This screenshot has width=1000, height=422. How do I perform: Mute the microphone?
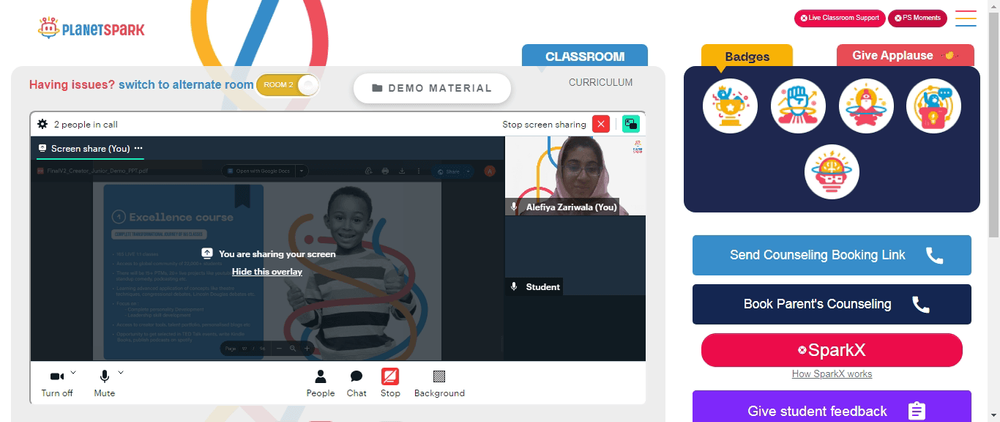click(x=105, y=383)
